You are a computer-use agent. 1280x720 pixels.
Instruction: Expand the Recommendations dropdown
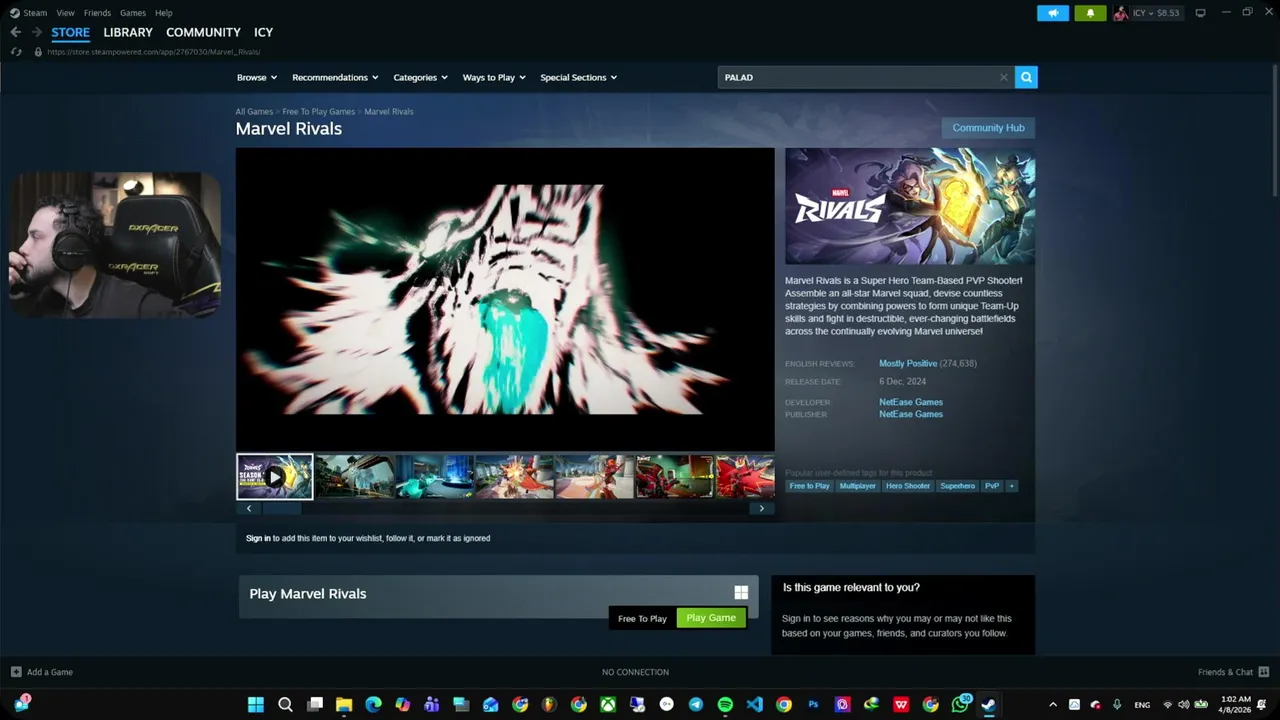(335, 77)
